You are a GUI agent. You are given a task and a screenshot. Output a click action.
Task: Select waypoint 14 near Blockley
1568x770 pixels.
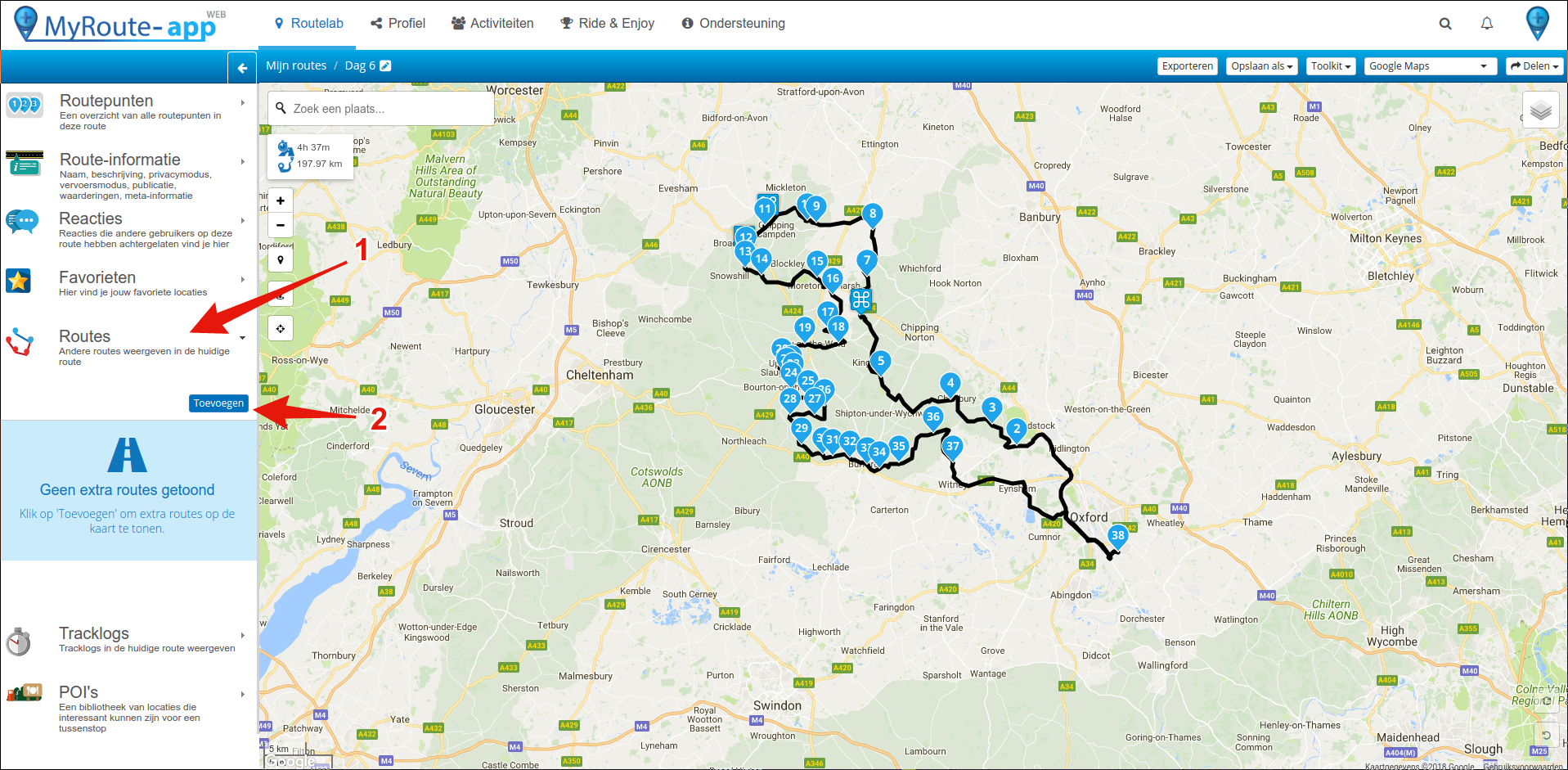point(762,259)
